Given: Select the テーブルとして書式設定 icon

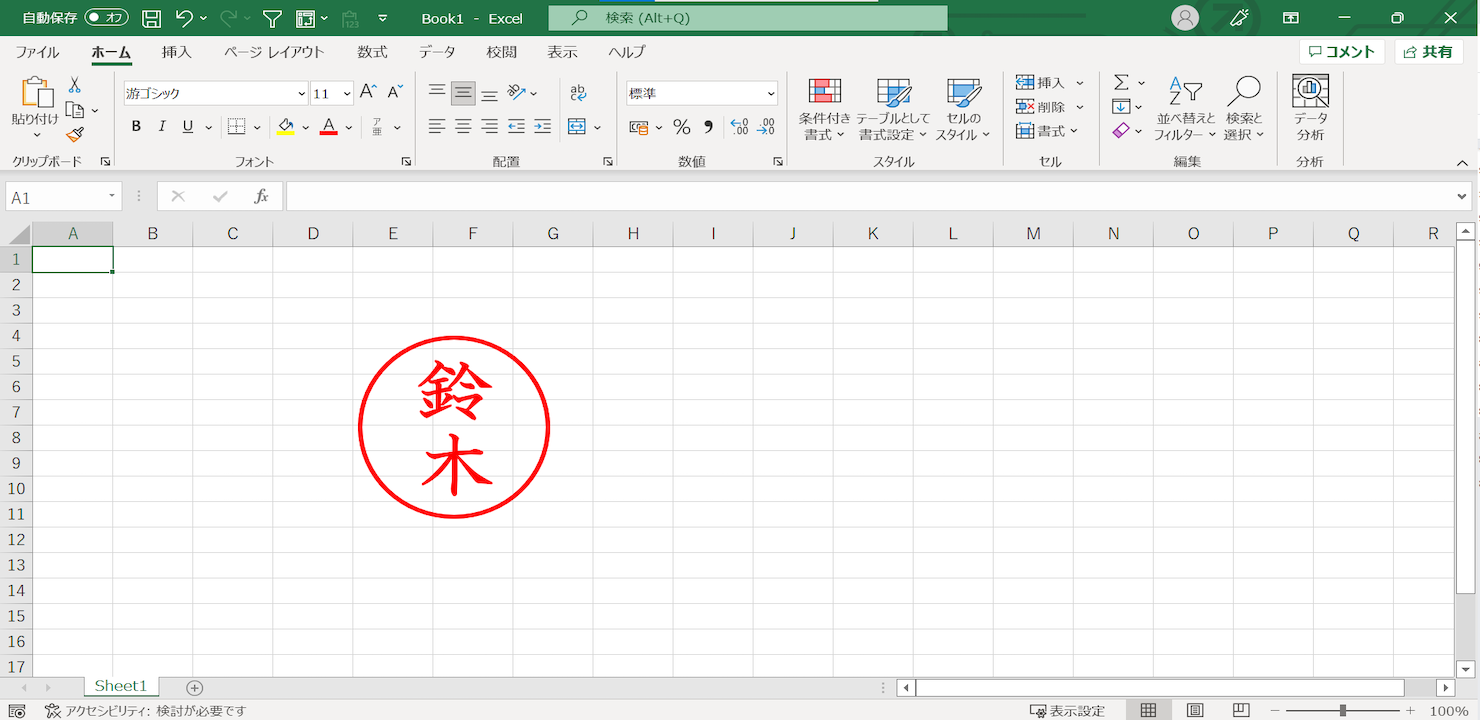Looking at the screenshot, I should click(893, 107).
